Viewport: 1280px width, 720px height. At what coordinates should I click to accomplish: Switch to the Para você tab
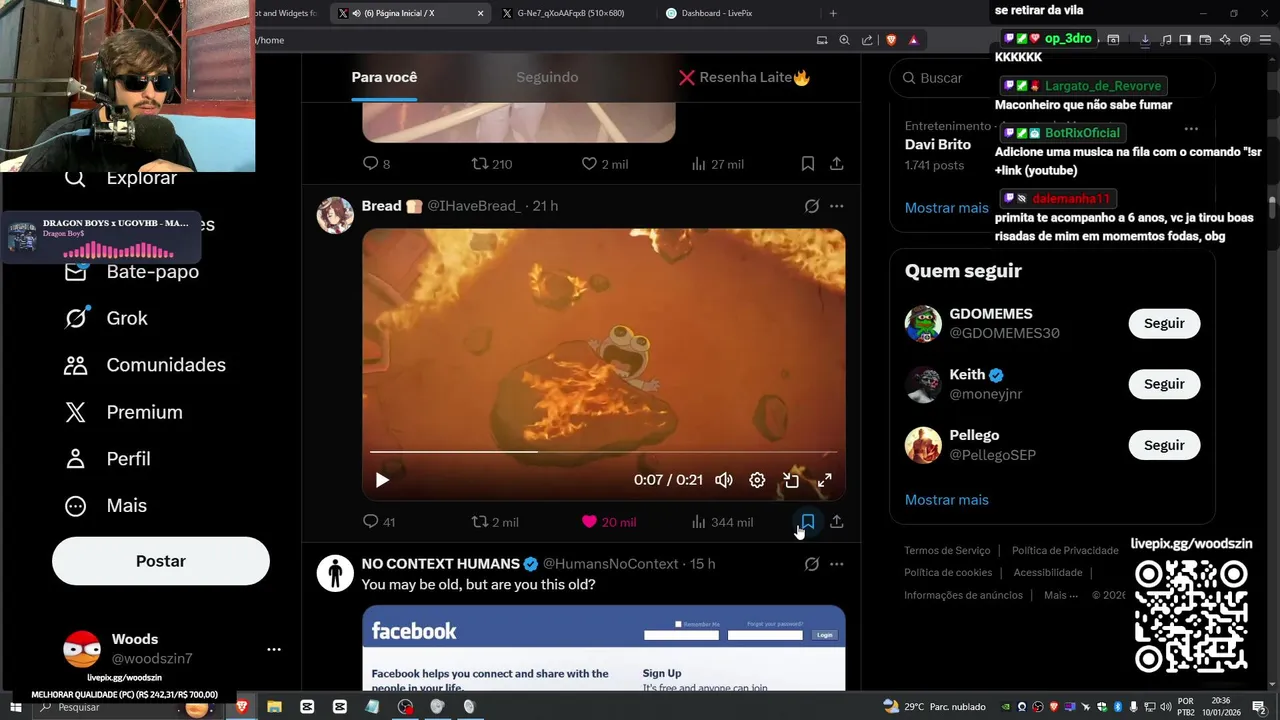click(x=384, y=78)
